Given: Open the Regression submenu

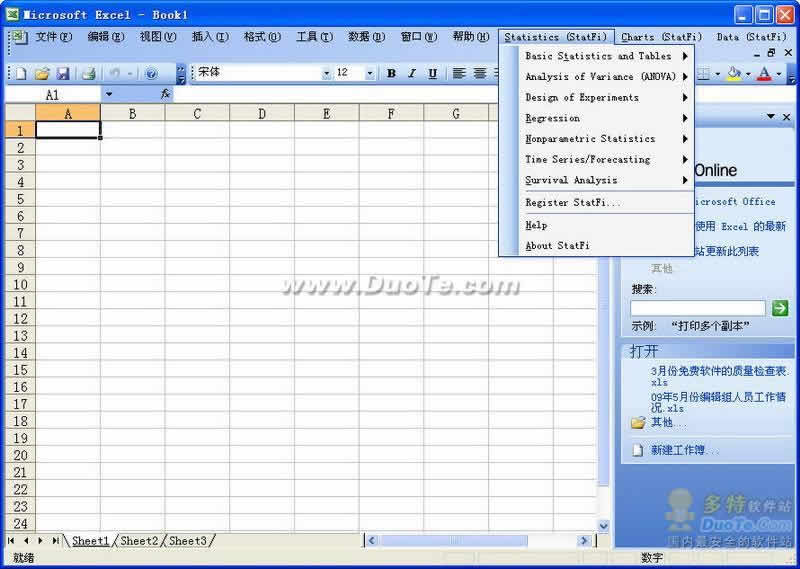Looking at the screenshot, I should click(x=605, y=118).
